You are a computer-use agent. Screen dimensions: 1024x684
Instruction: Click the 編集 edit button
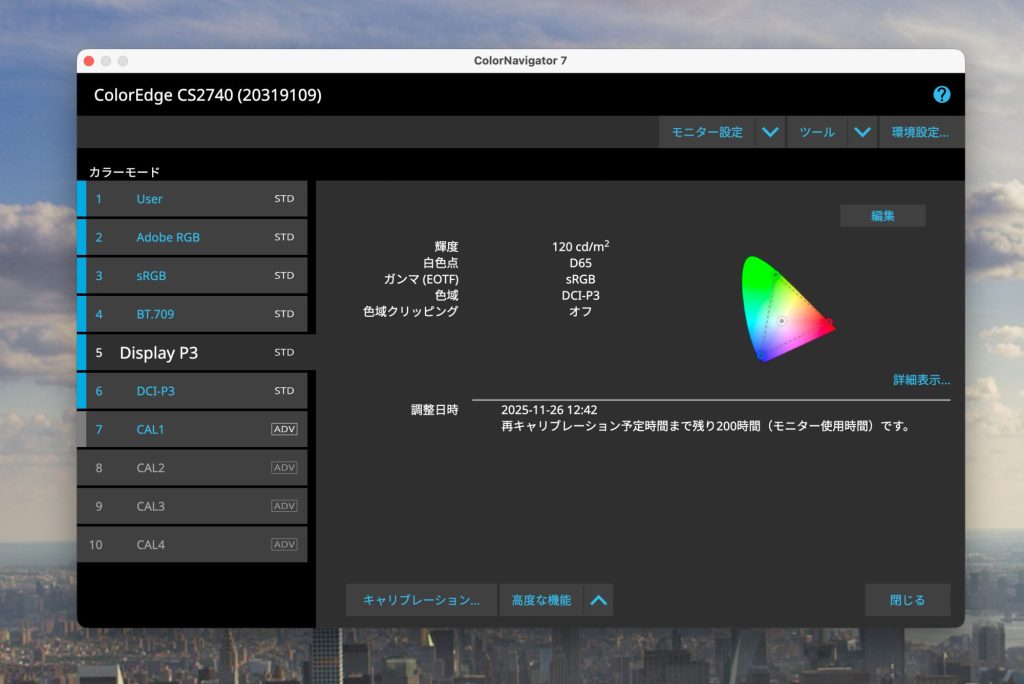click(882, 216)
